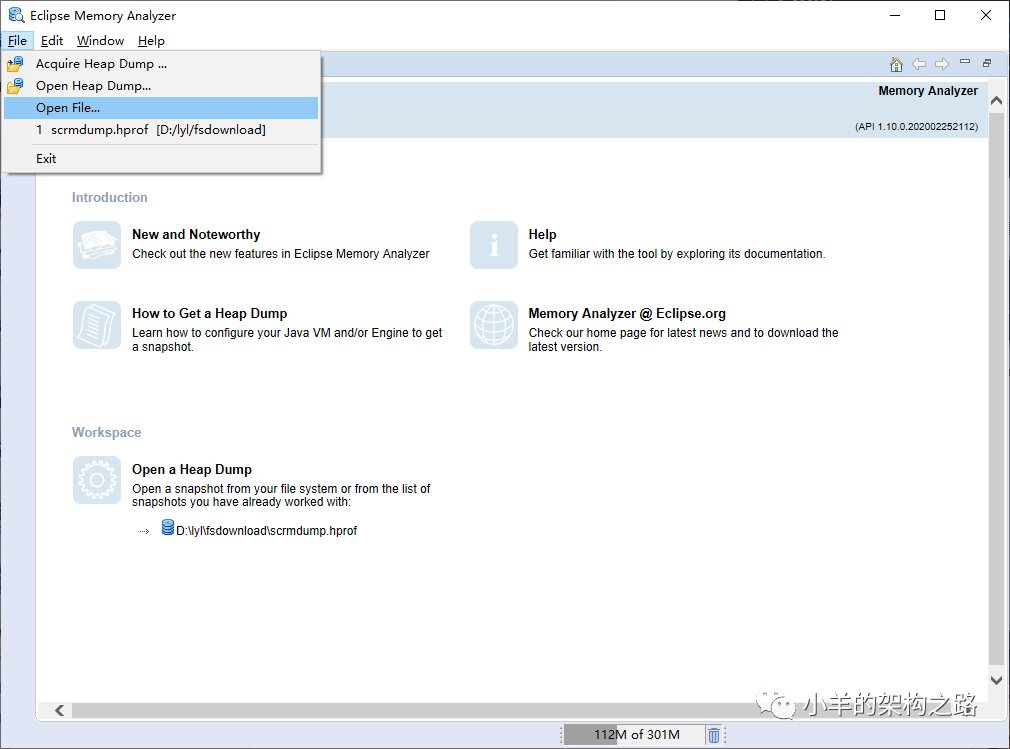Viewport: 1010px width, 749px height.
Task: Click vertical scrollbar up arrow
Action: (996, 100)
